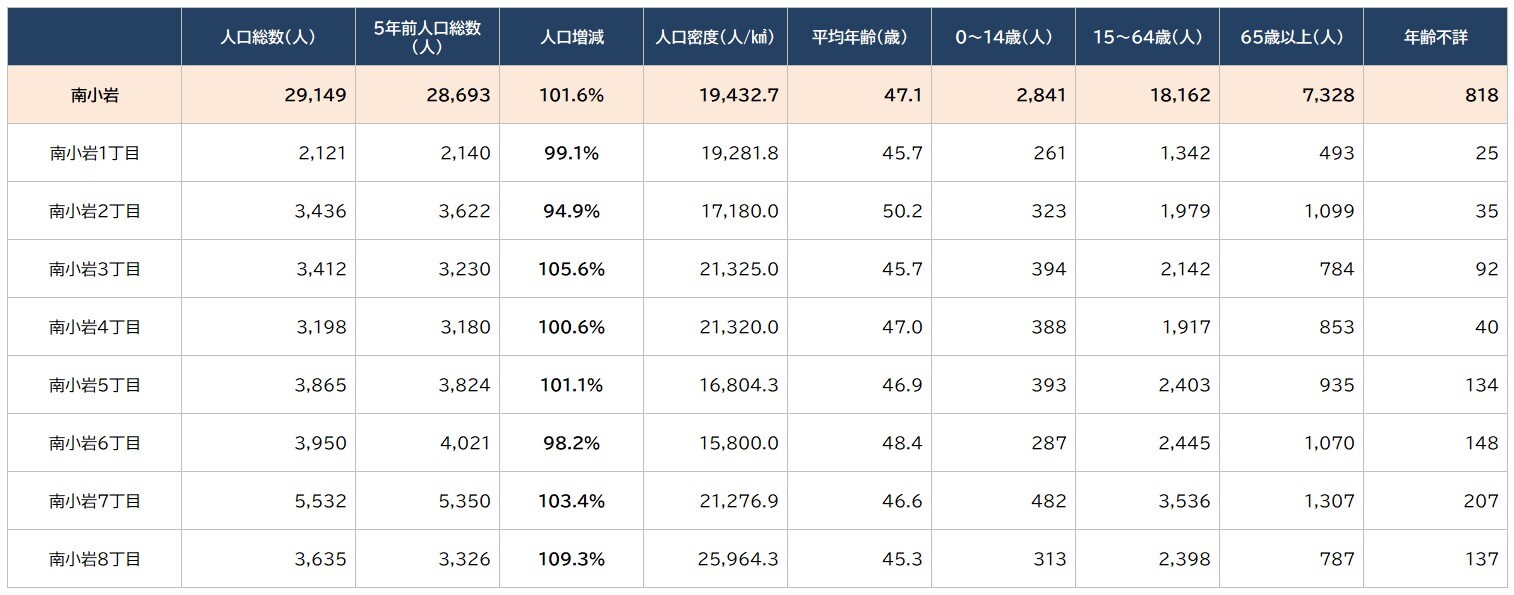The width and height of the screenshot is (1514, 595).
Task: Click the 人口増減 column header
Action: coord(571,37)
